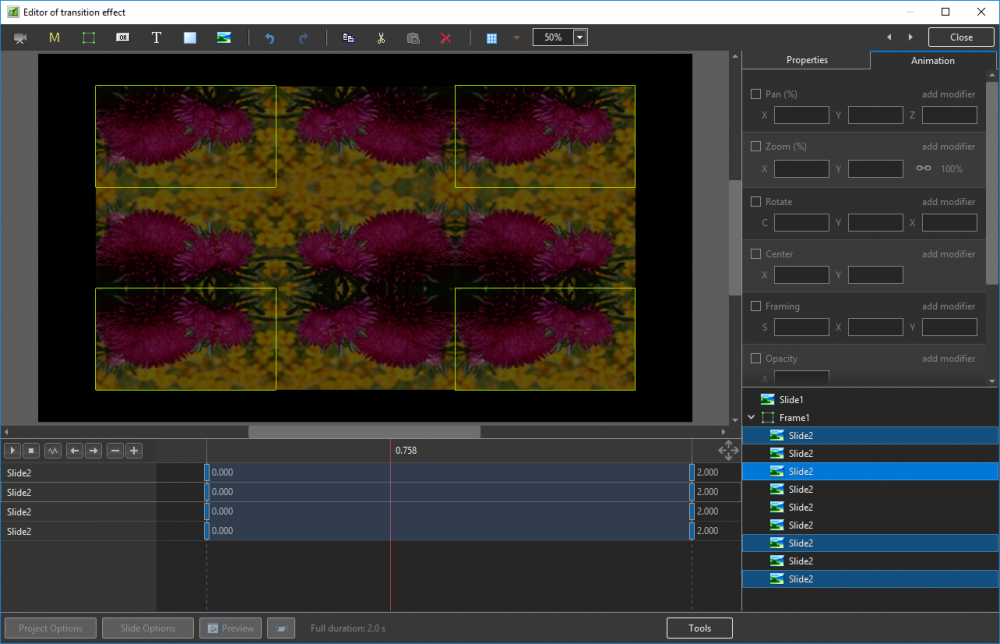Add a mask using the M icon
The width and height of the screenshot is (1000, 644).
point(54,38)
